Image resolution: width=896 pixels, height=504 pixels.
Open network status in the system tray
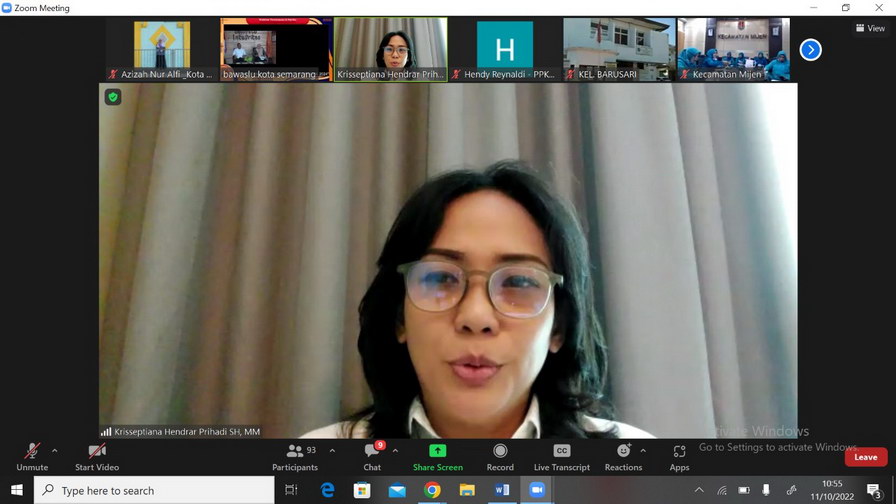[x=722, y=490]
